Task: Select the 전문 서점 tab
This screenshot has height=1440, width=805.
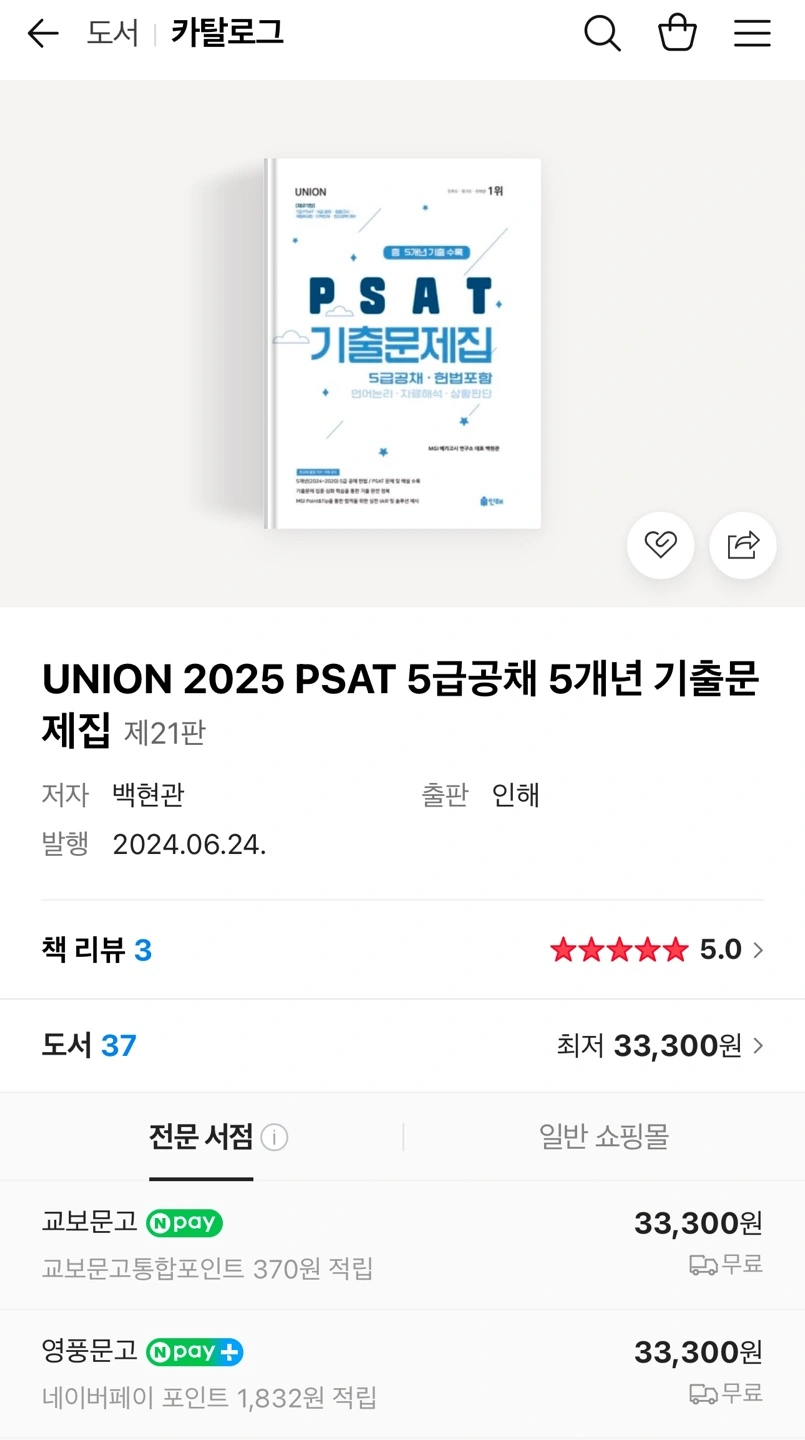Action: (x=200, y=1137)
